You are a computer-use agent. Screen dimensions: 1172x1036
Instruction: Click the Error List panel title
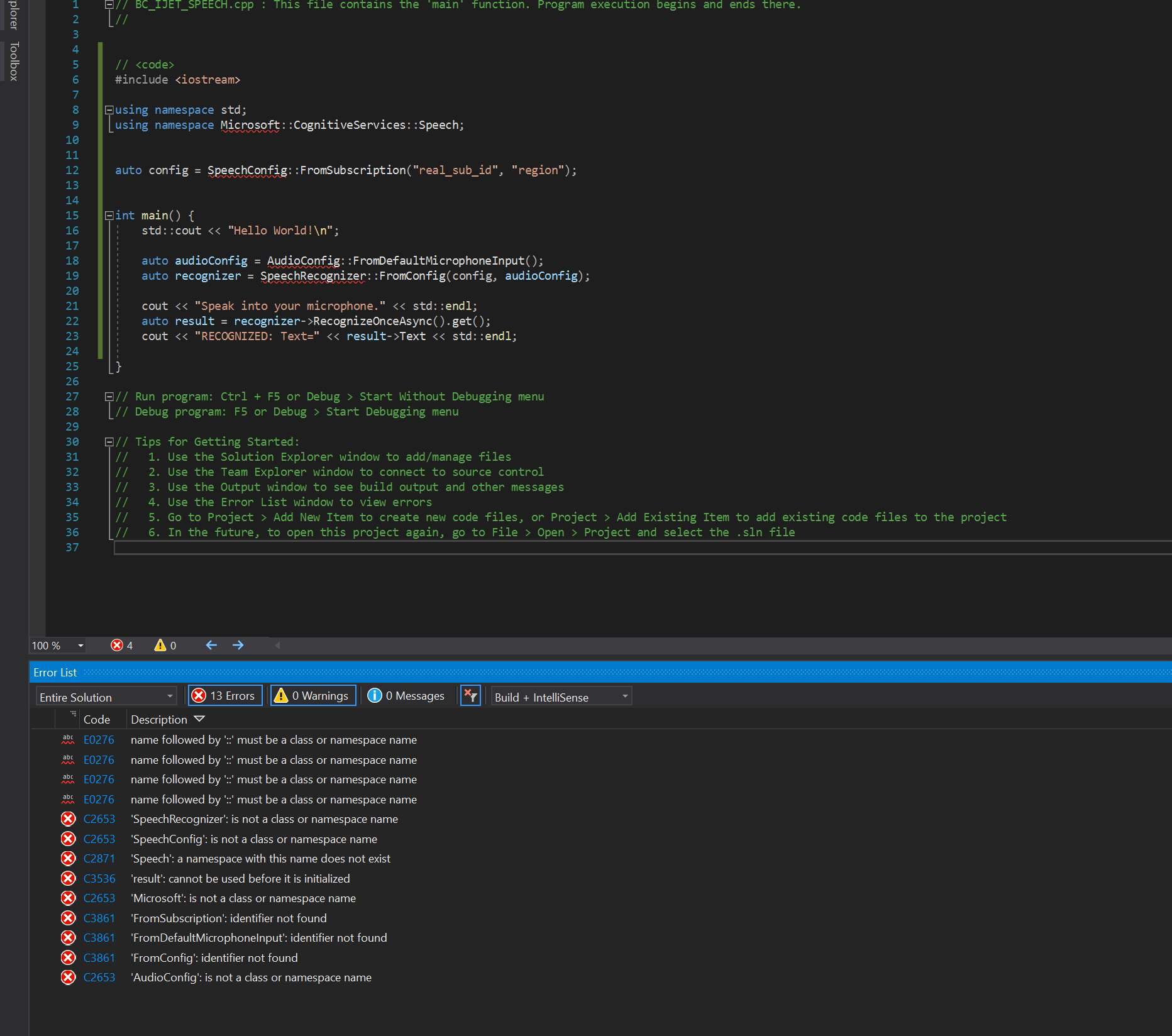55,673
